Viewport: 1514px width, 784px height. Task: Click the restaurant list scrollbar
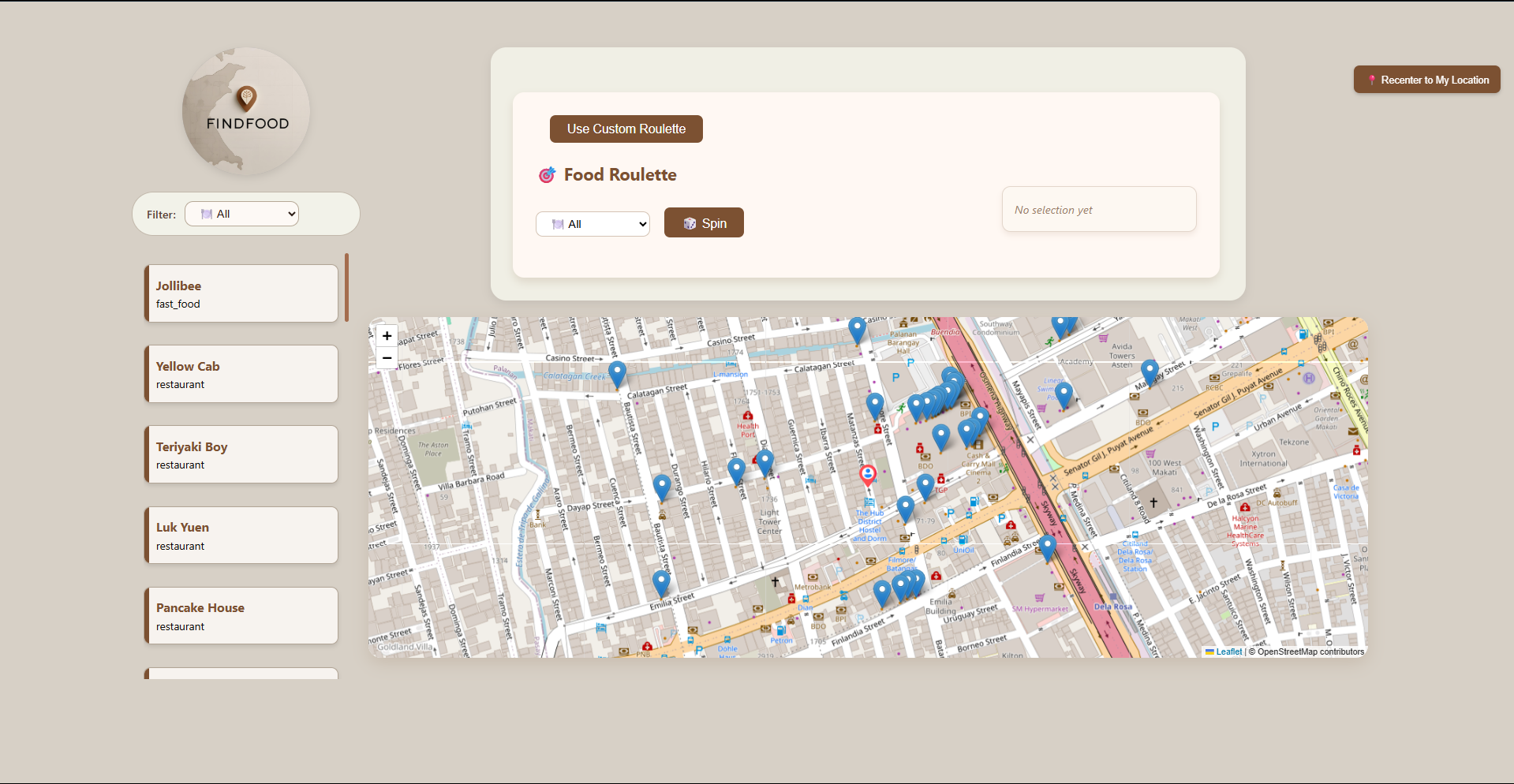[x=346, y=287]
